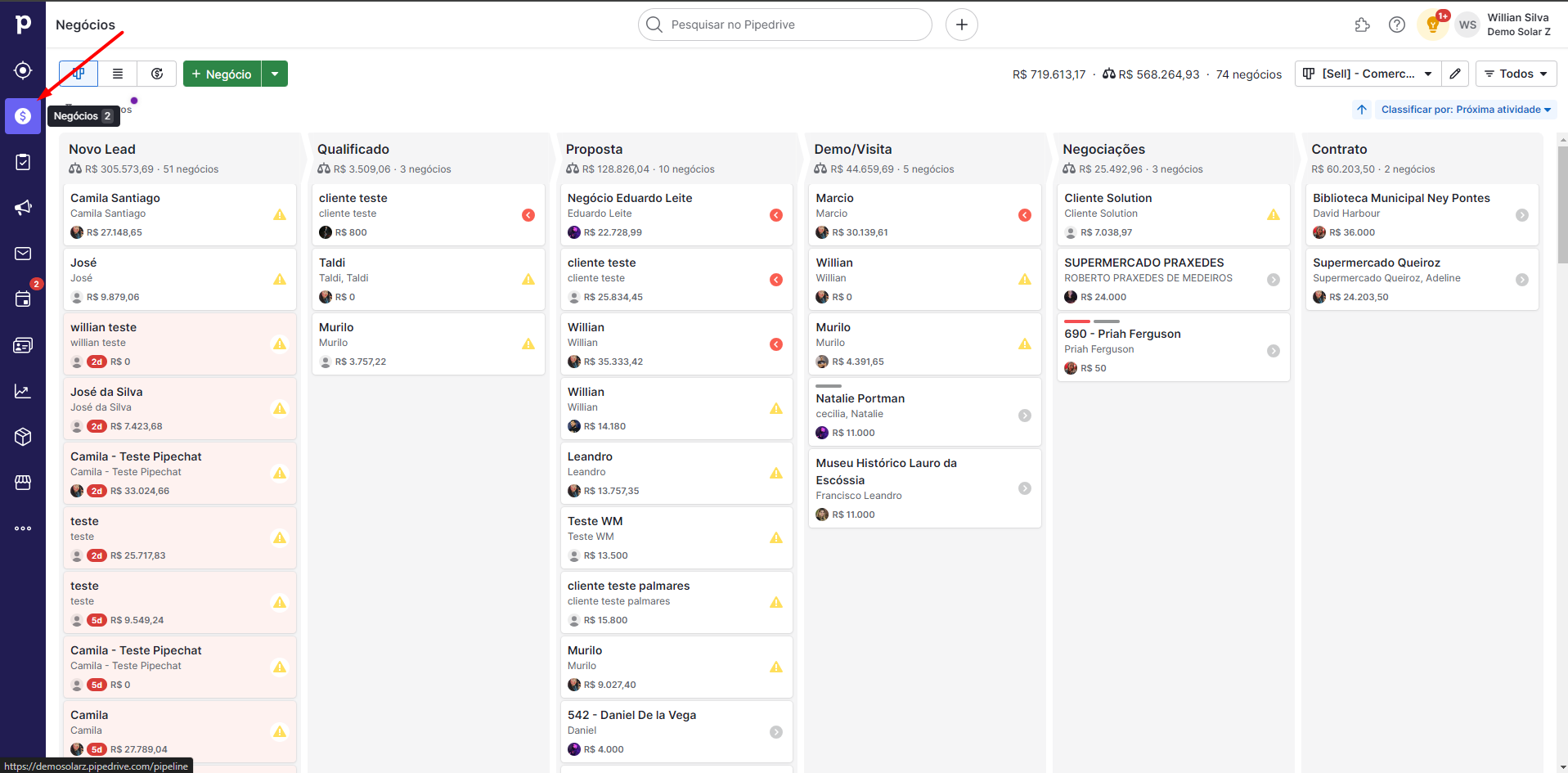Viewport: 1568px width, 773px height.
Task: Select Novo Lead stage header
Action: 102,149
